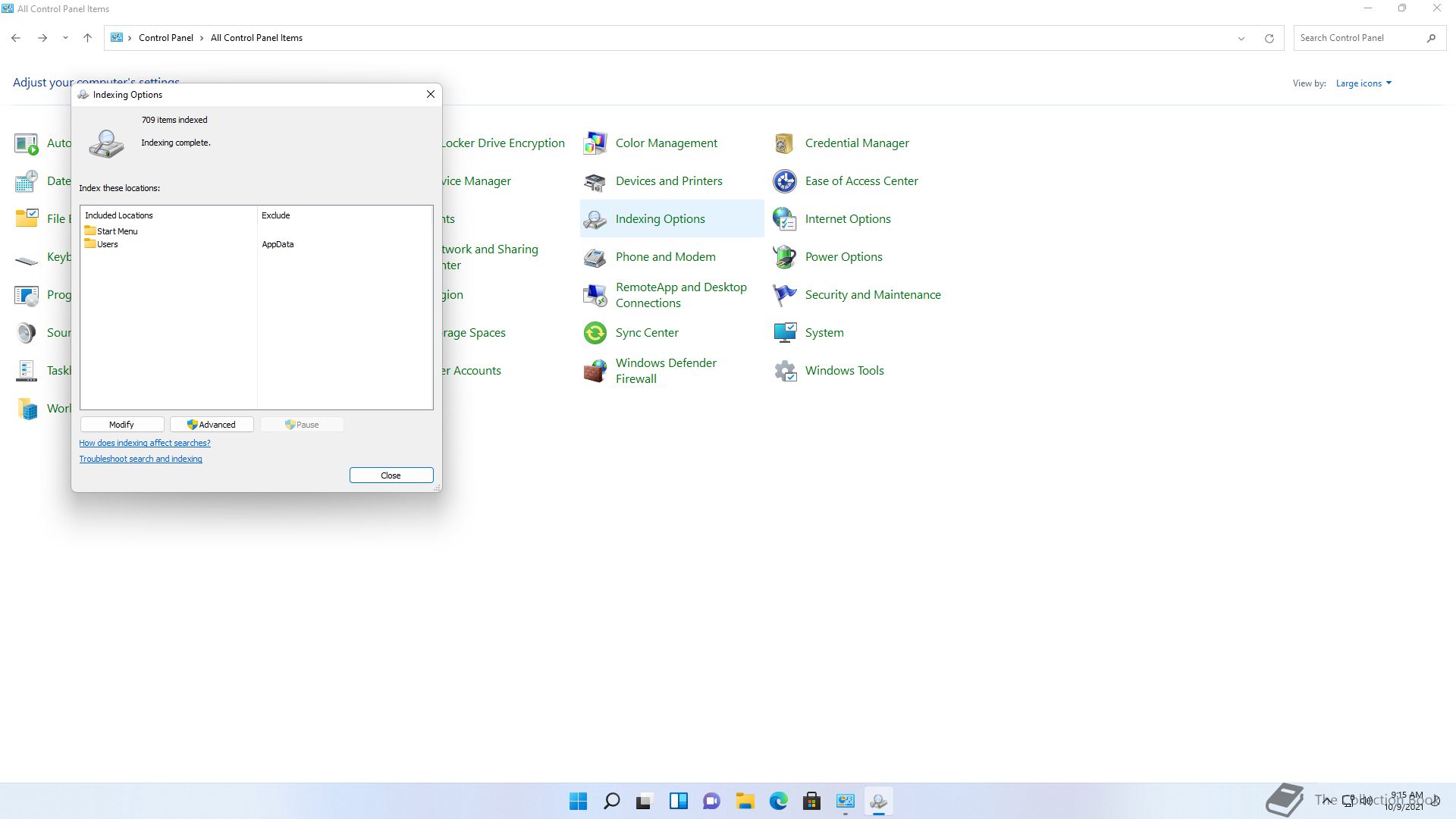Open Devices and Printers icon
This screenshot has height=819, width=1456.
tap(595, 181)
